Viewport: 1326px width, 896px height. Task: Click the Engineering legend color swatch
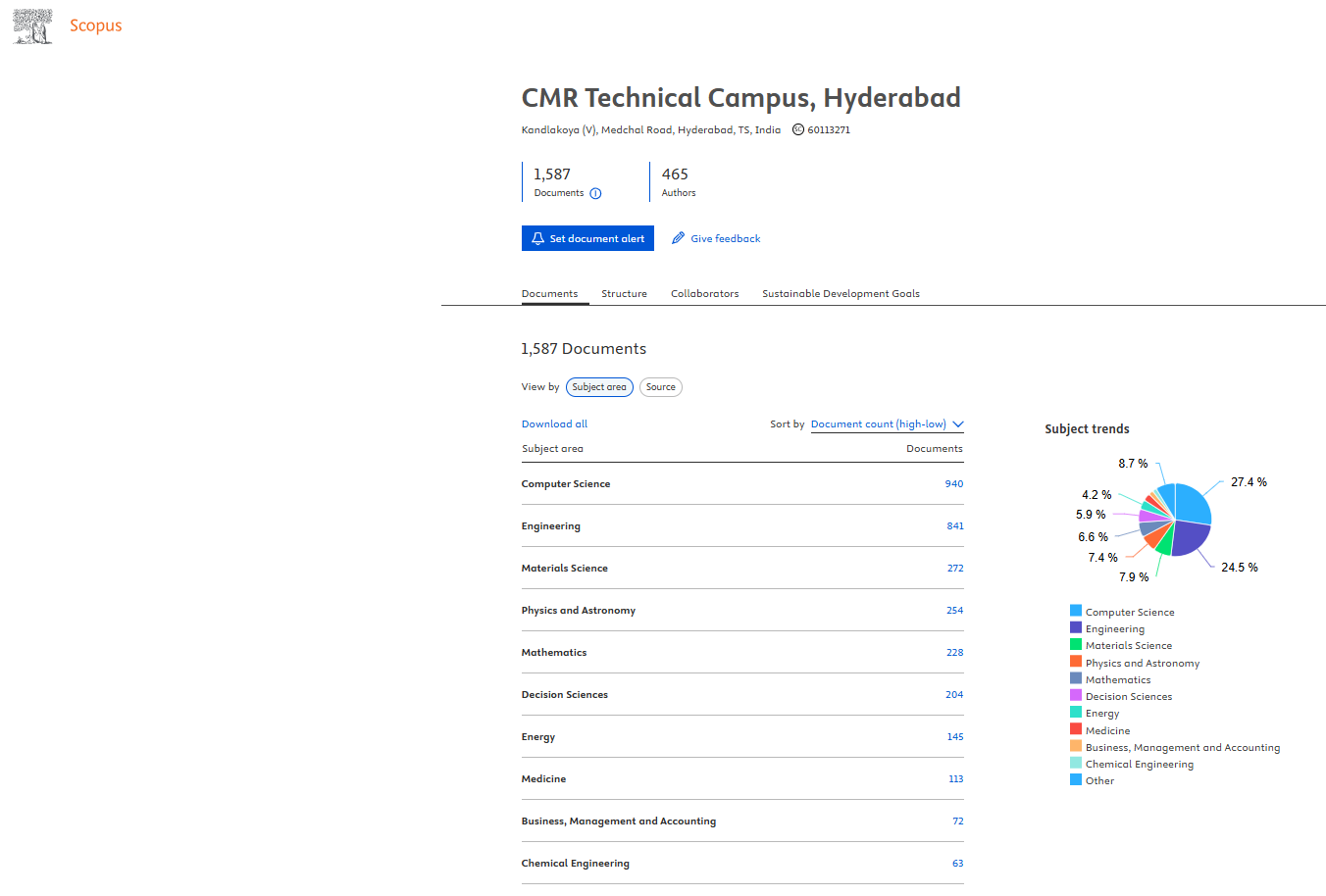pyautogui.click(x=1076, y=628)
